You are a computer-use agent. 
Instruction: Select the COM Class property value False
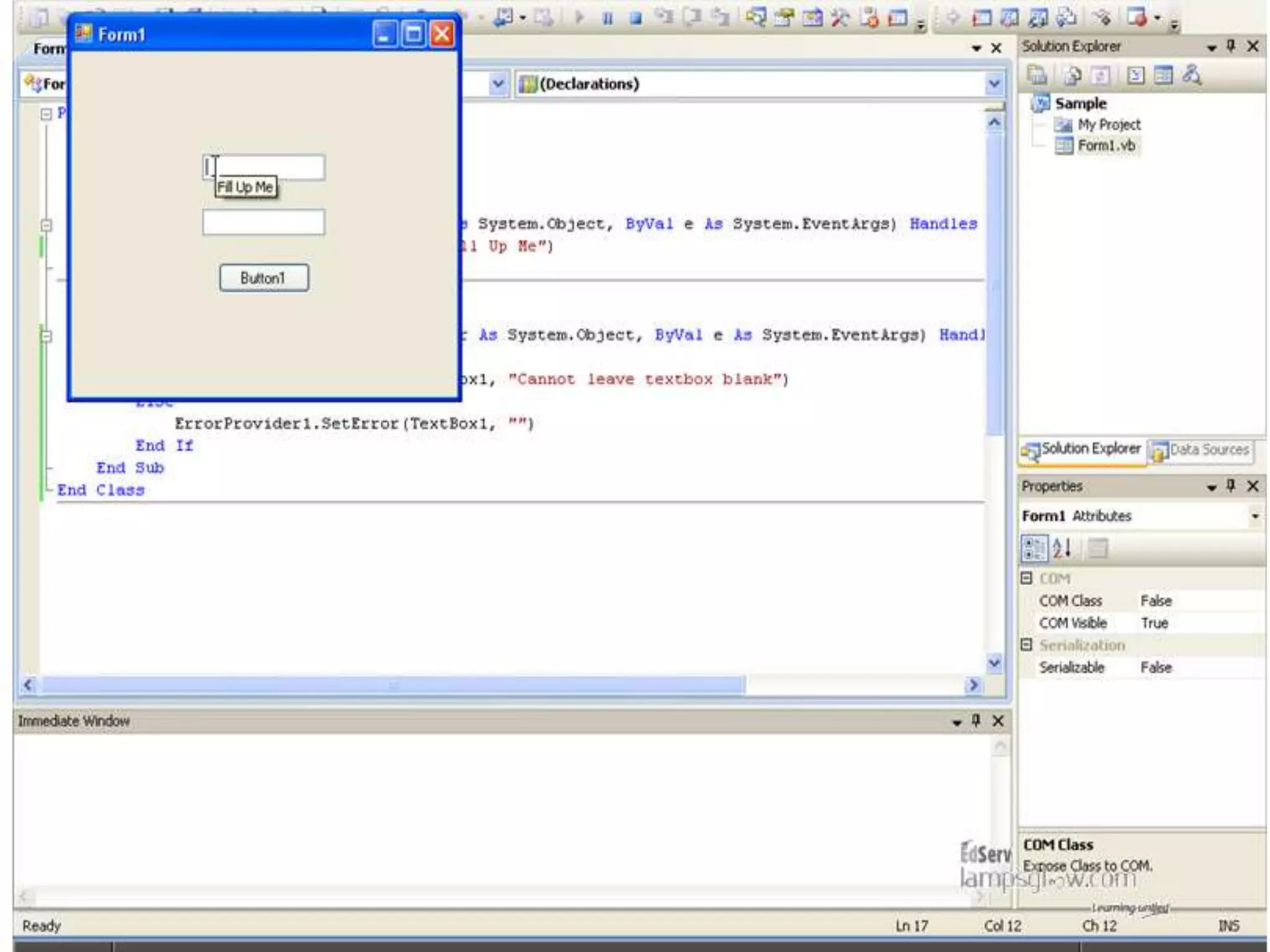coord(1156,601)
